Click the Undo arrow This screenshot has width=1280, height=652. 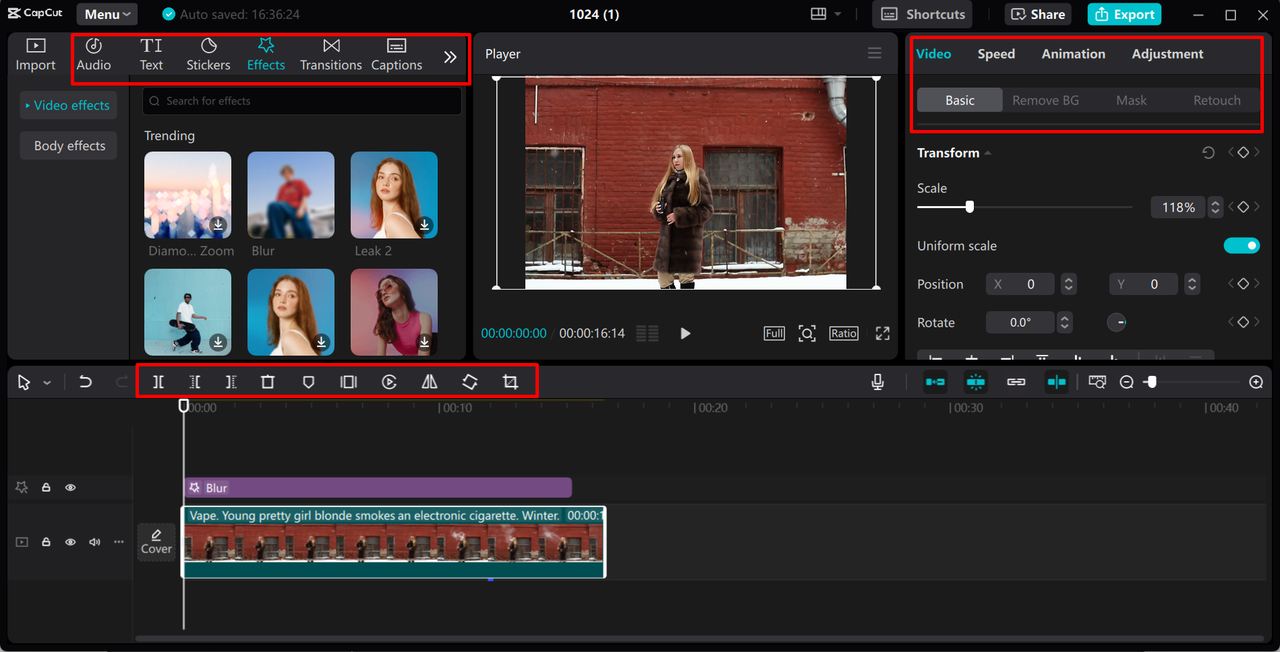[85, 382]
